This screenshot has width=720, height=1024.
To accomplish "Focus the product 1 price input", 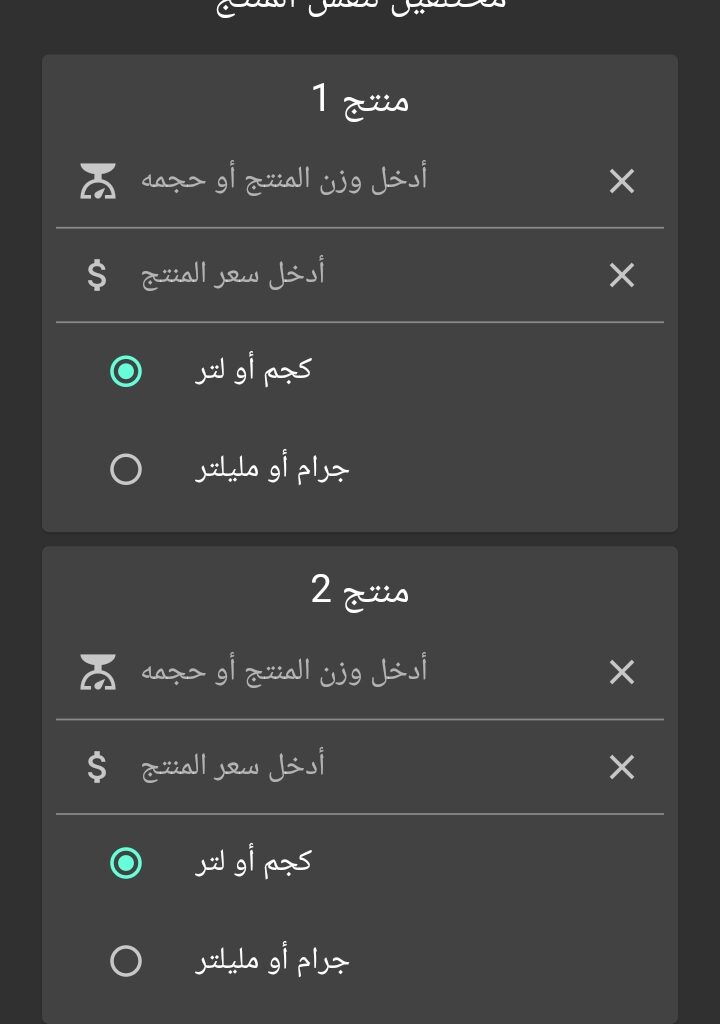I will pos(360,275).
